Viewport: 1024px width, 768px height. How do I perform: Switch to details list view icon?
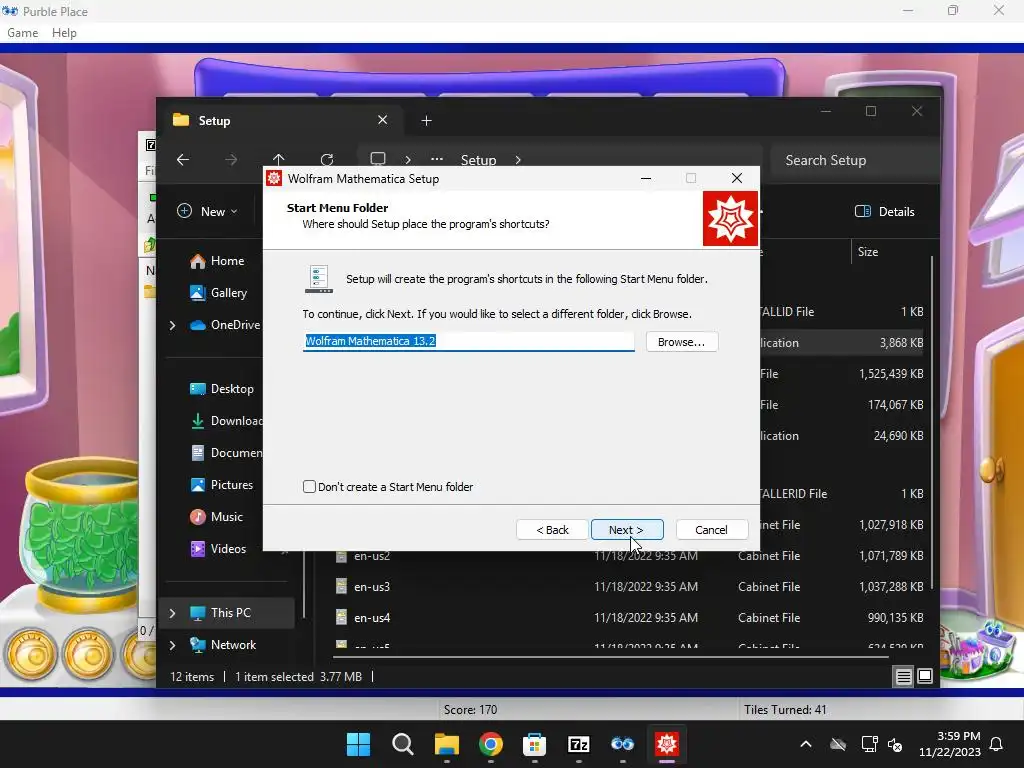click(x=904, y=677)
